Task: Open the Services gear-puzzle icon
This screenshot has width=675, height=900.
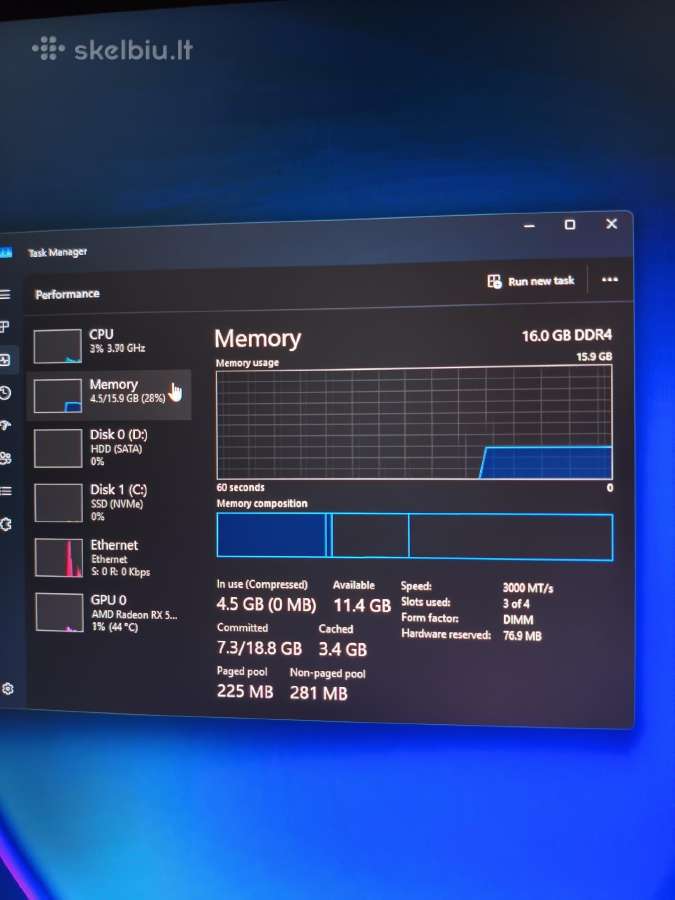Action: (x=6, y=524)
